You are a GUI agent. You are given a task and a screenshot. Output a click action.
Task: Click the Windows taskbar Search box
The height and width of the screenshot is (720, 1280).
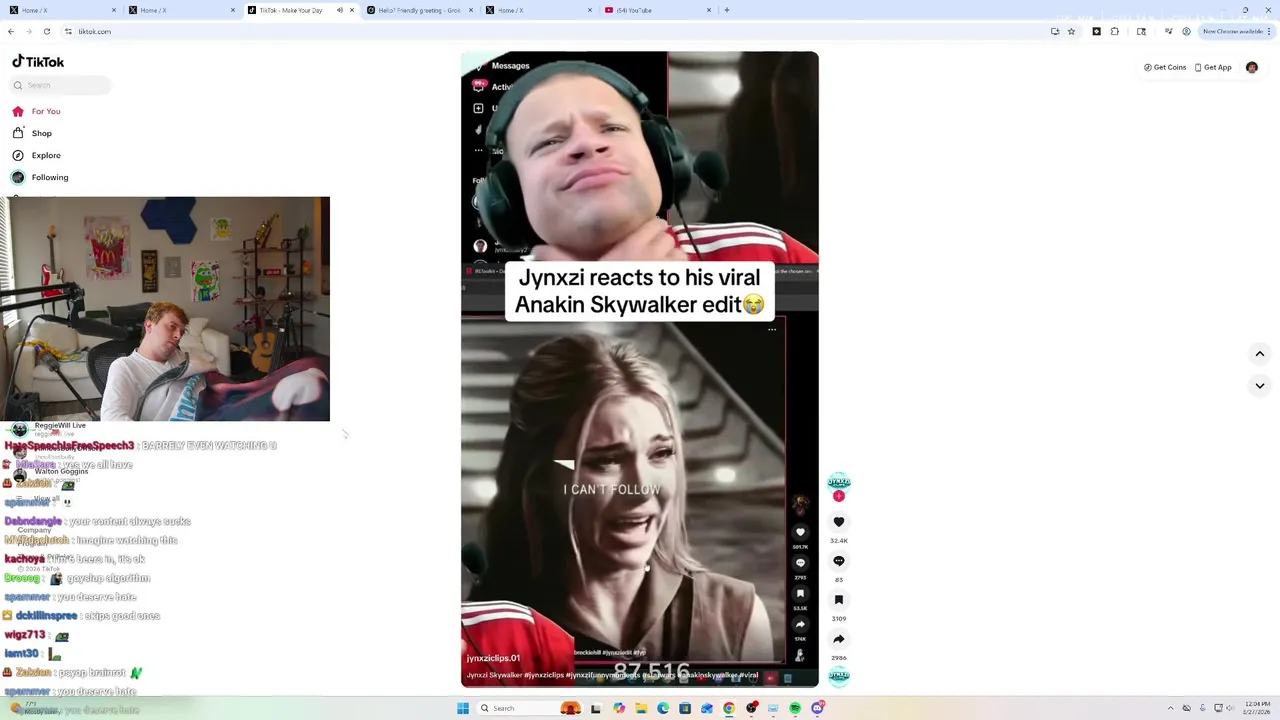(x=530, y=708)
